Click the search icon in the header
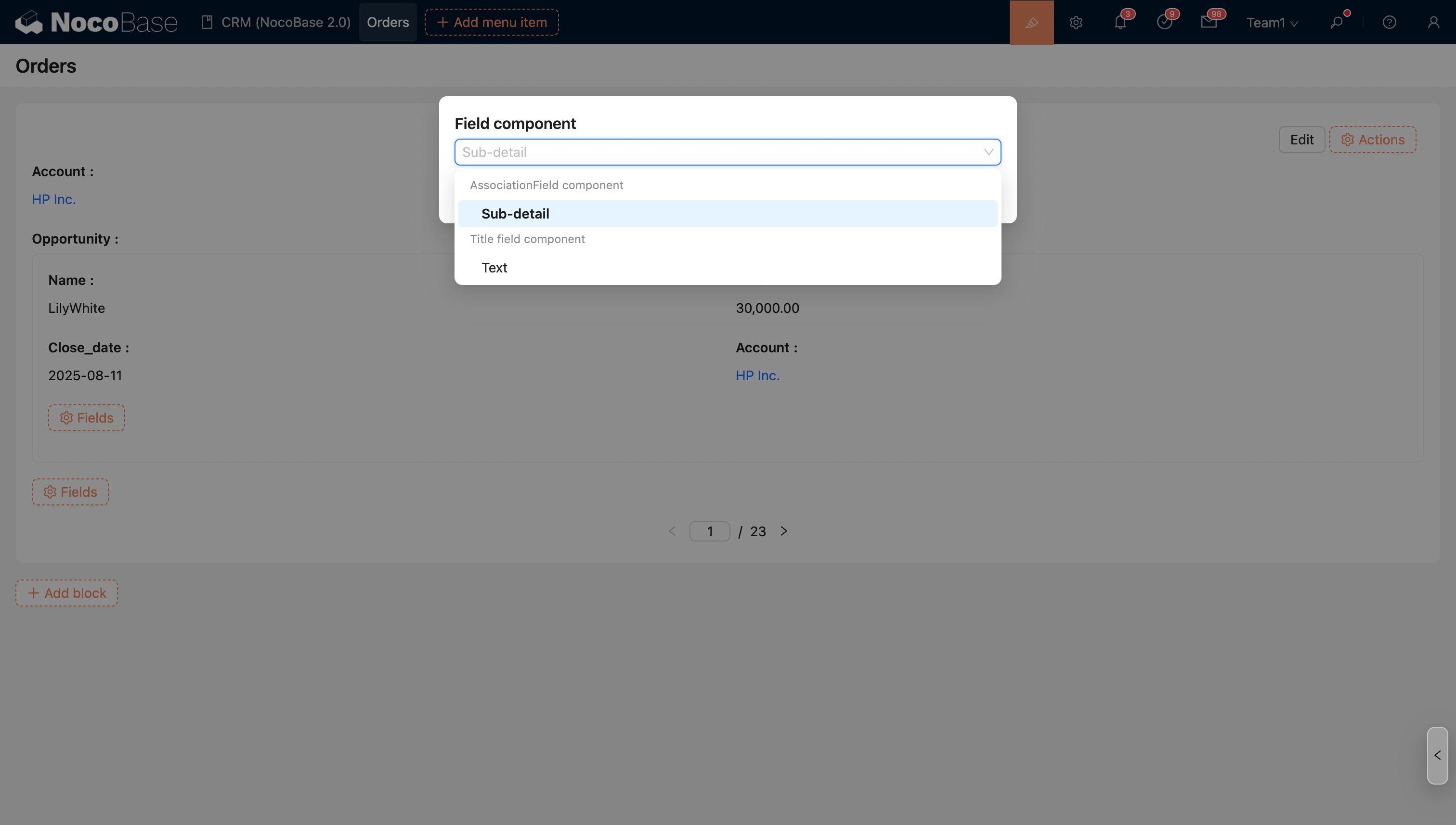The width and height of the screenshot is (1456, 825). [x=1337, y=22]
